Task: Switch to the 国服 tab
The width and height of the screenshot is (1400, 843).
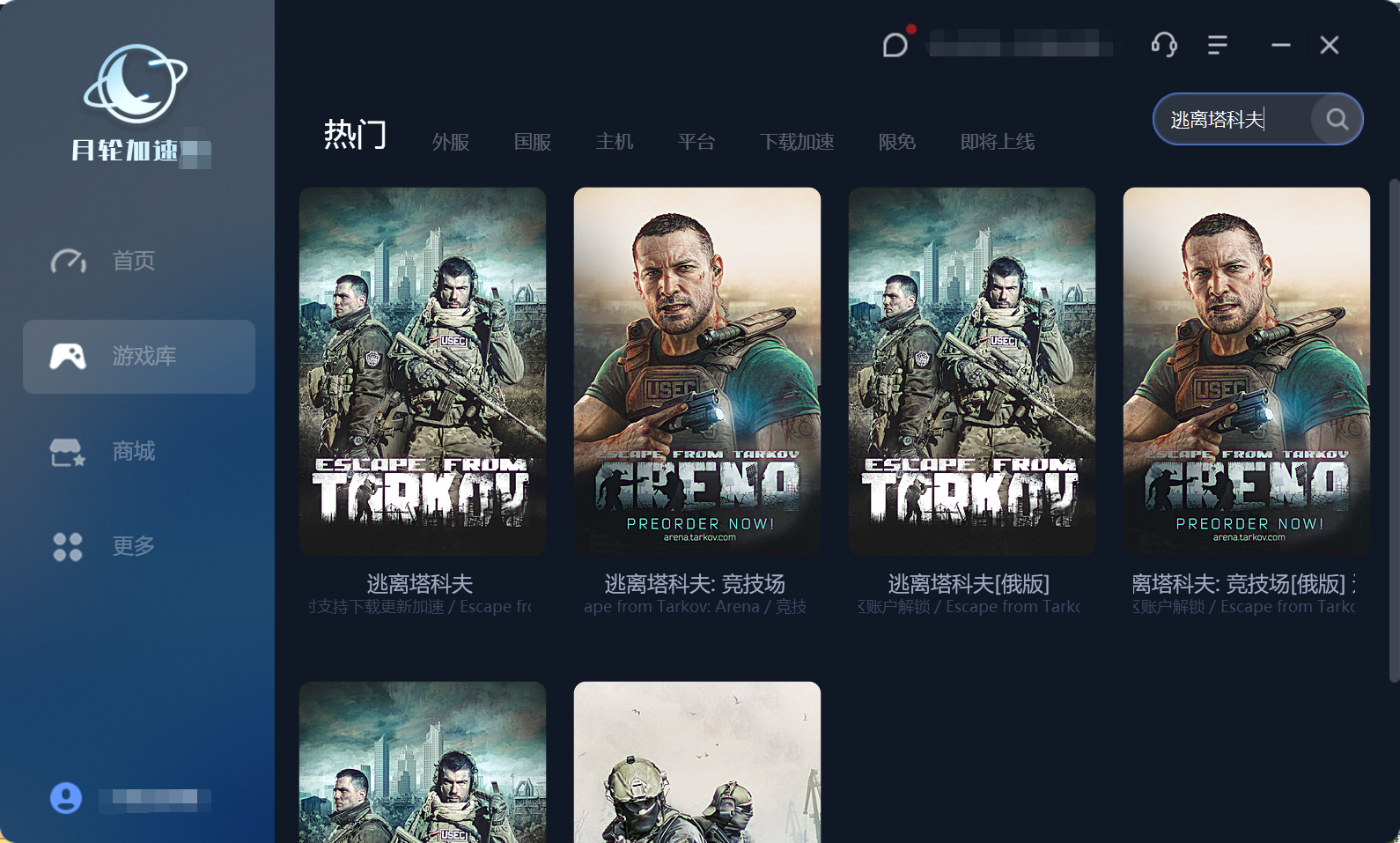Action: (533, 142)
